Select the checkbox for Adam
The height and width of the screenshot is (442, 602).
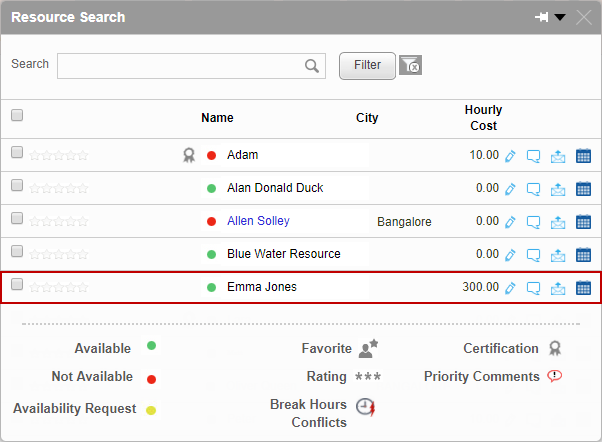[17, 153]
